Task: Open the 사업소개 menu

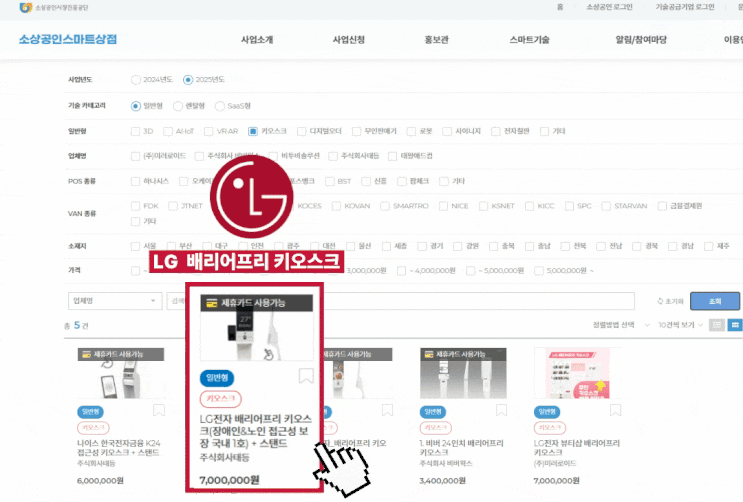Action: (257, 40)
